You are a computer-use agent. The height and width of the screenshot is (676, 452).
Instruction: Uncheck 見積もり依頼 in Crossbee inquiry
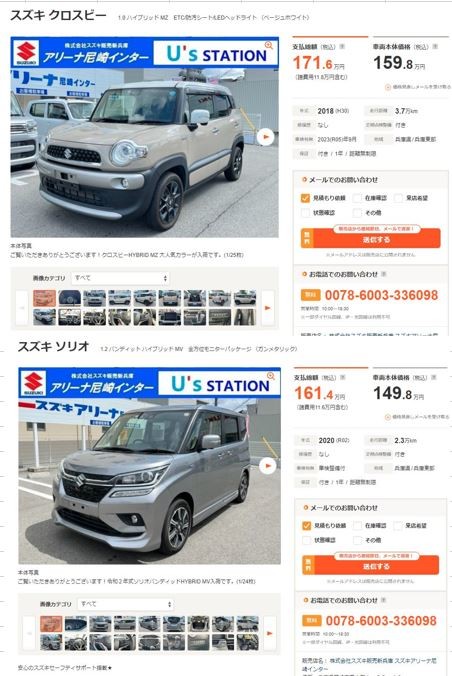pyautogui.click(x=305, y=198)
